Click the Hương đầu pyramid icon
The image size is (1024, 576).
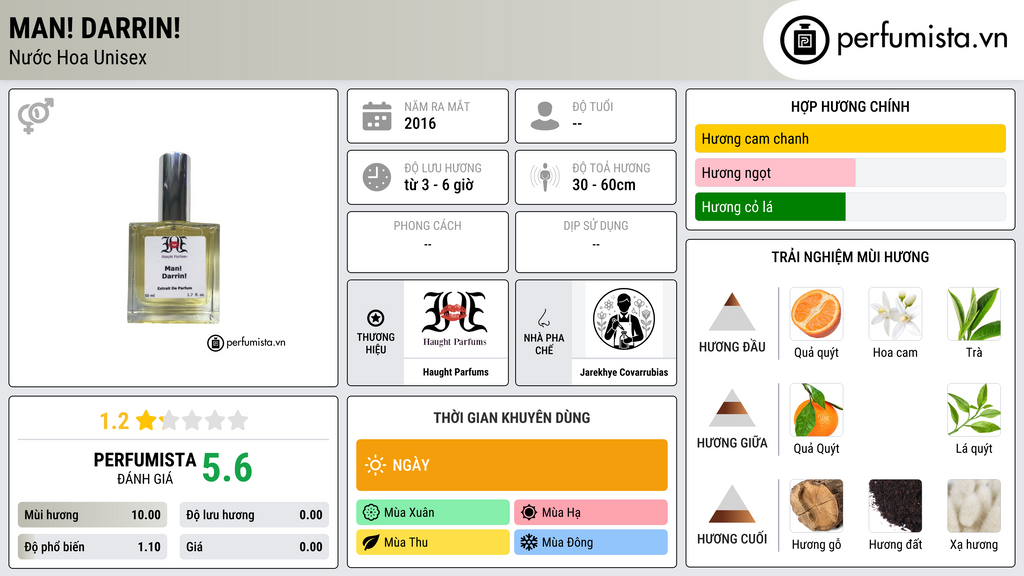coord(731,312)
